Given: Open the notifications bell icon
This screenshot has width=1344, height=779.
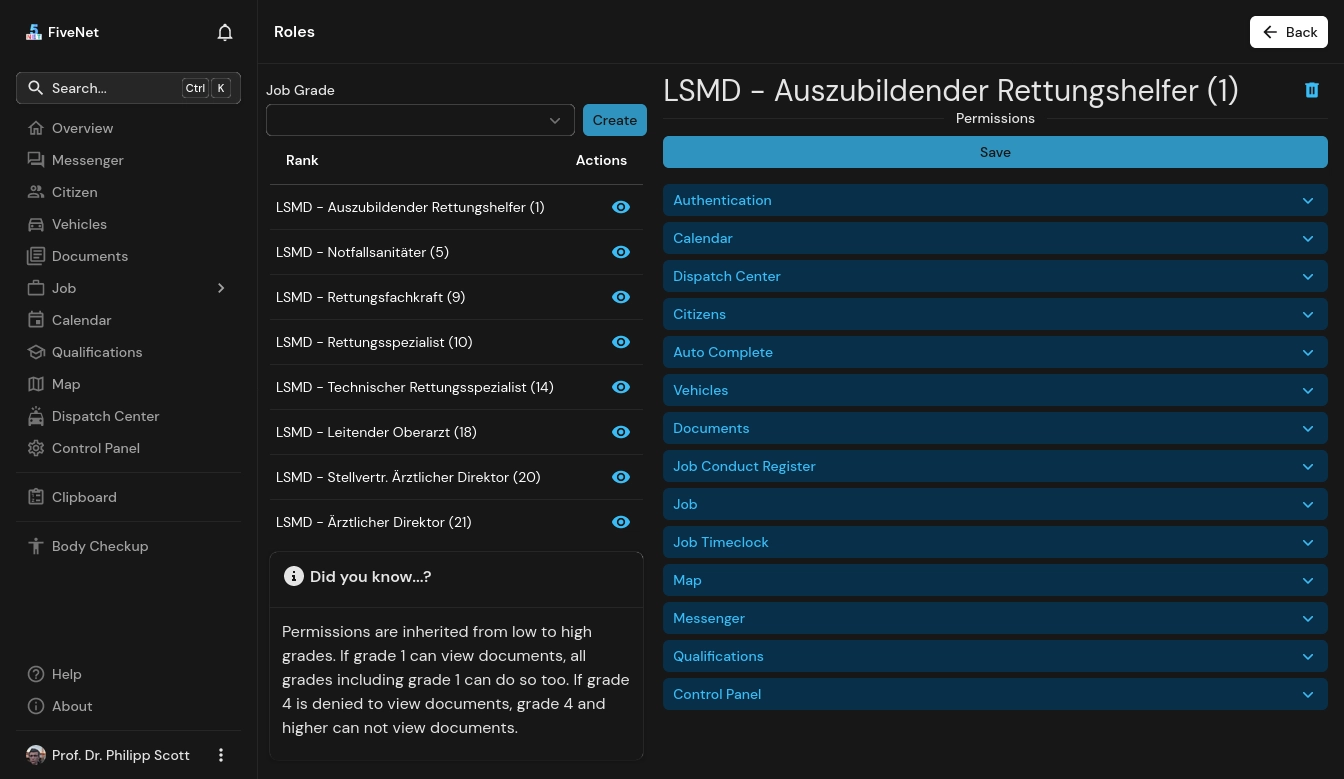Looking at the screenshot, I should coord(225,32).
